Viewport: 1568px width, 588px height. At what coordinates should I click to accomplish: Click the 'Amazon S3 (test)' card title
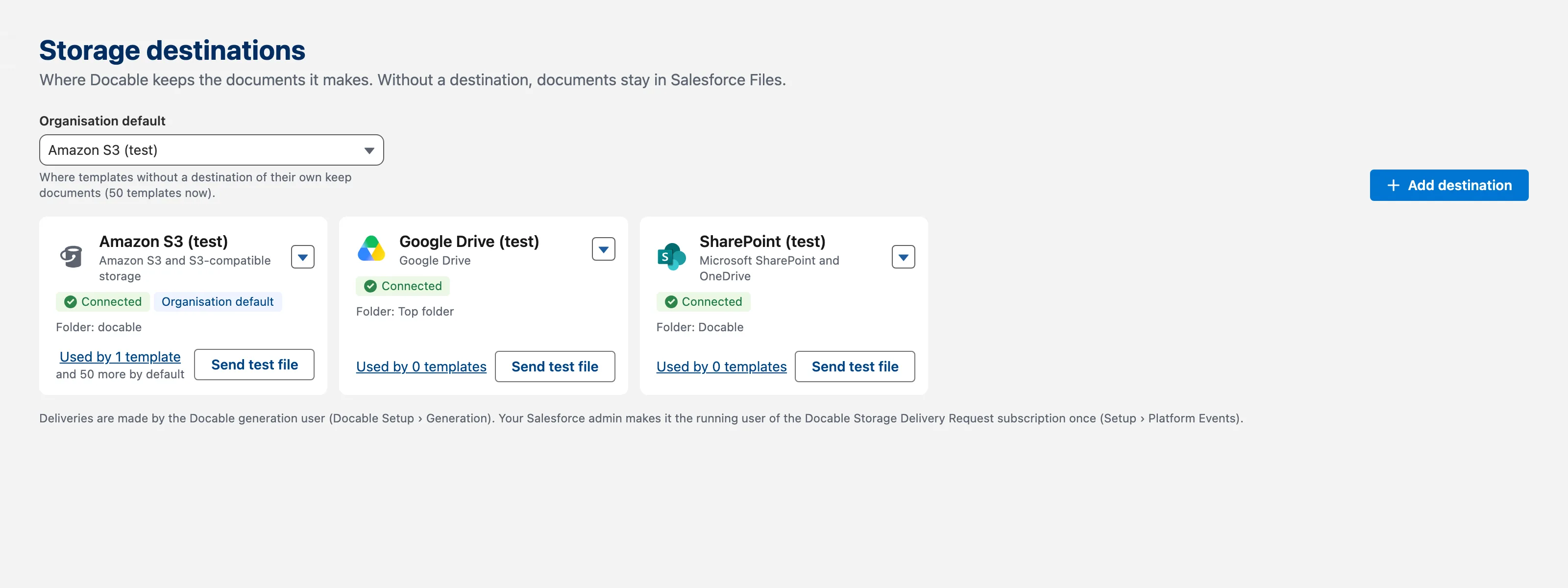pos(164,242)
